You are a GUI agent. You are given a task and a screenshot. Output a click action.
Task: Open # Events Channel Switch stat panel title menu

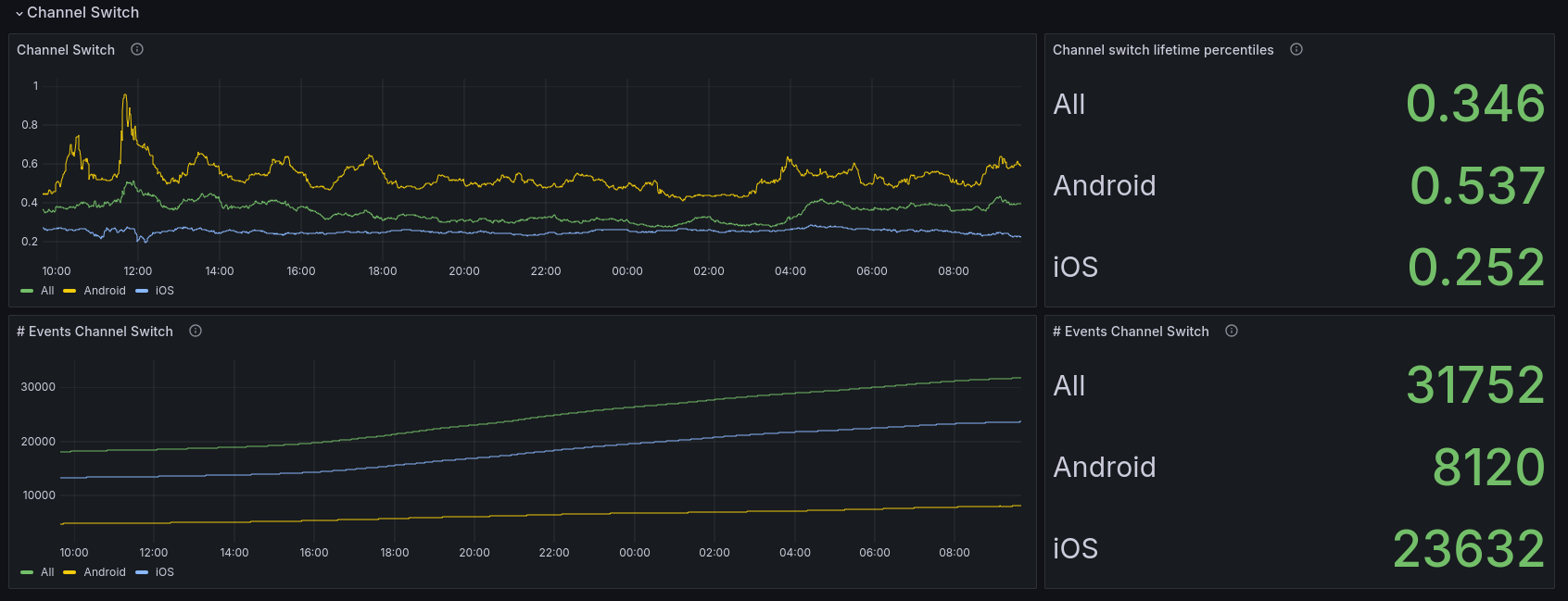point(1131,332)
